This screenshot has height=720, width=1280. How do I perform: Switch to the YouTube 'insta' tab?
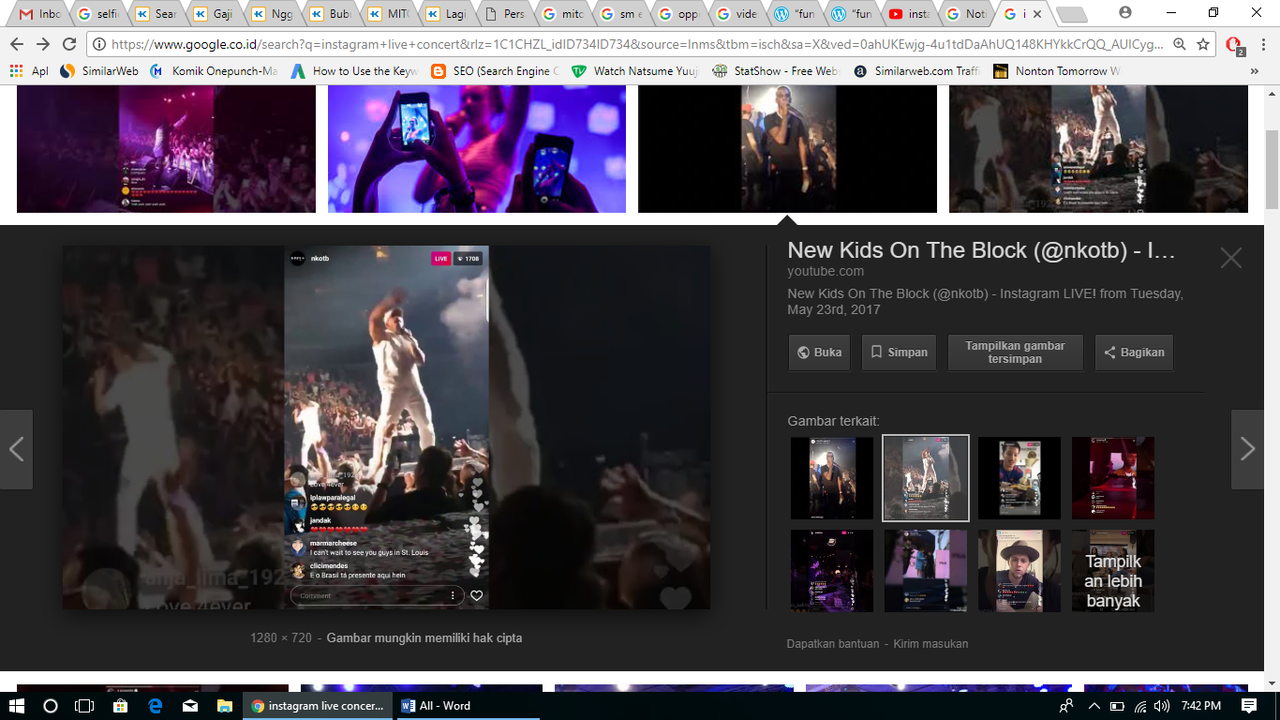pyautogui.click(x=909, y=14)
